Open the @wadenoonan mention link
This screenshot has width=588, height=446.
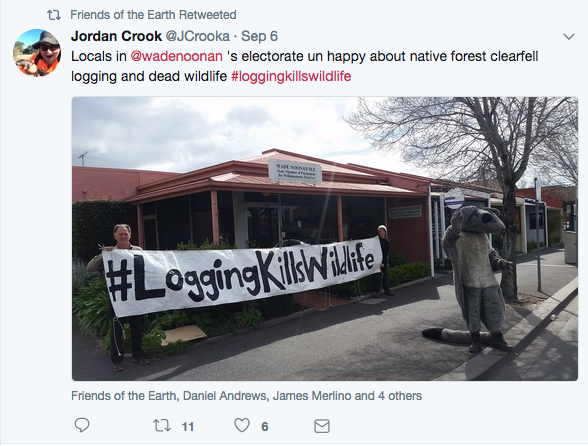pos(177,56)
